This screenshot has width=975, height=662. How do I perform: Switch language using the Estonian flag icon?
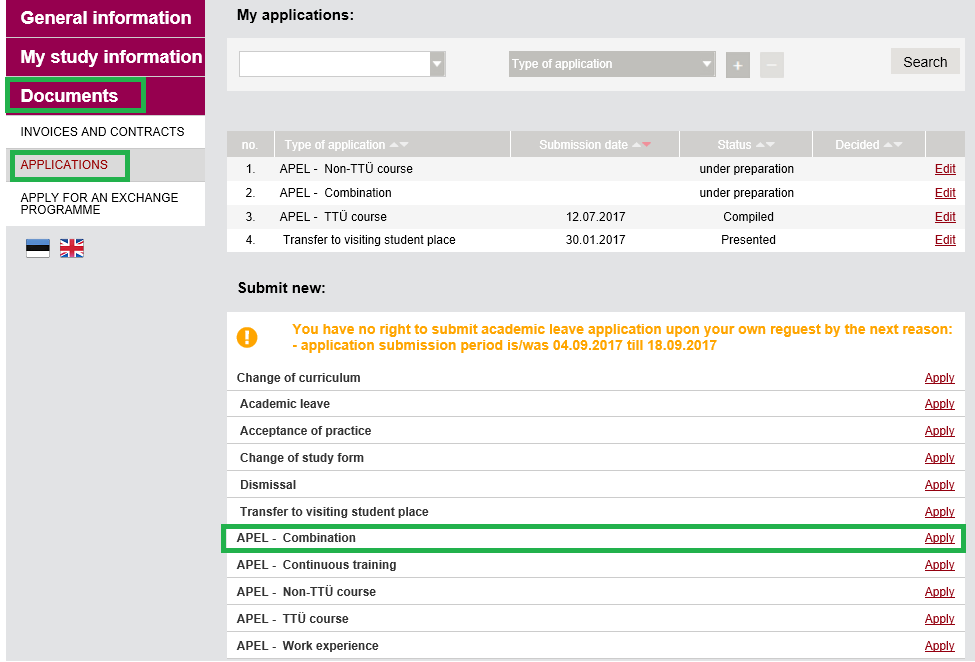[38, 248]
